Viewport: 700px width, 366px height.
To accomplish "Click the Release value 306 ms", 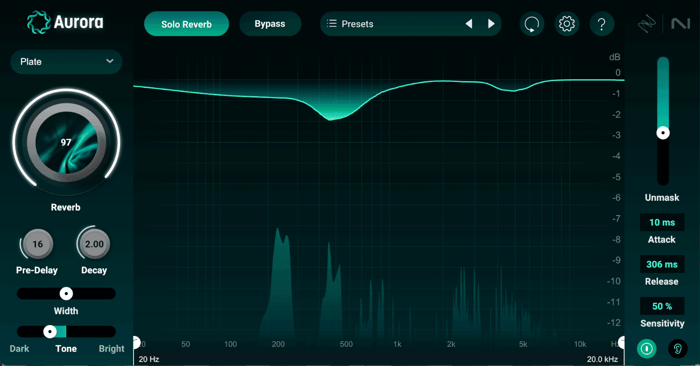I will coord(662,264).
